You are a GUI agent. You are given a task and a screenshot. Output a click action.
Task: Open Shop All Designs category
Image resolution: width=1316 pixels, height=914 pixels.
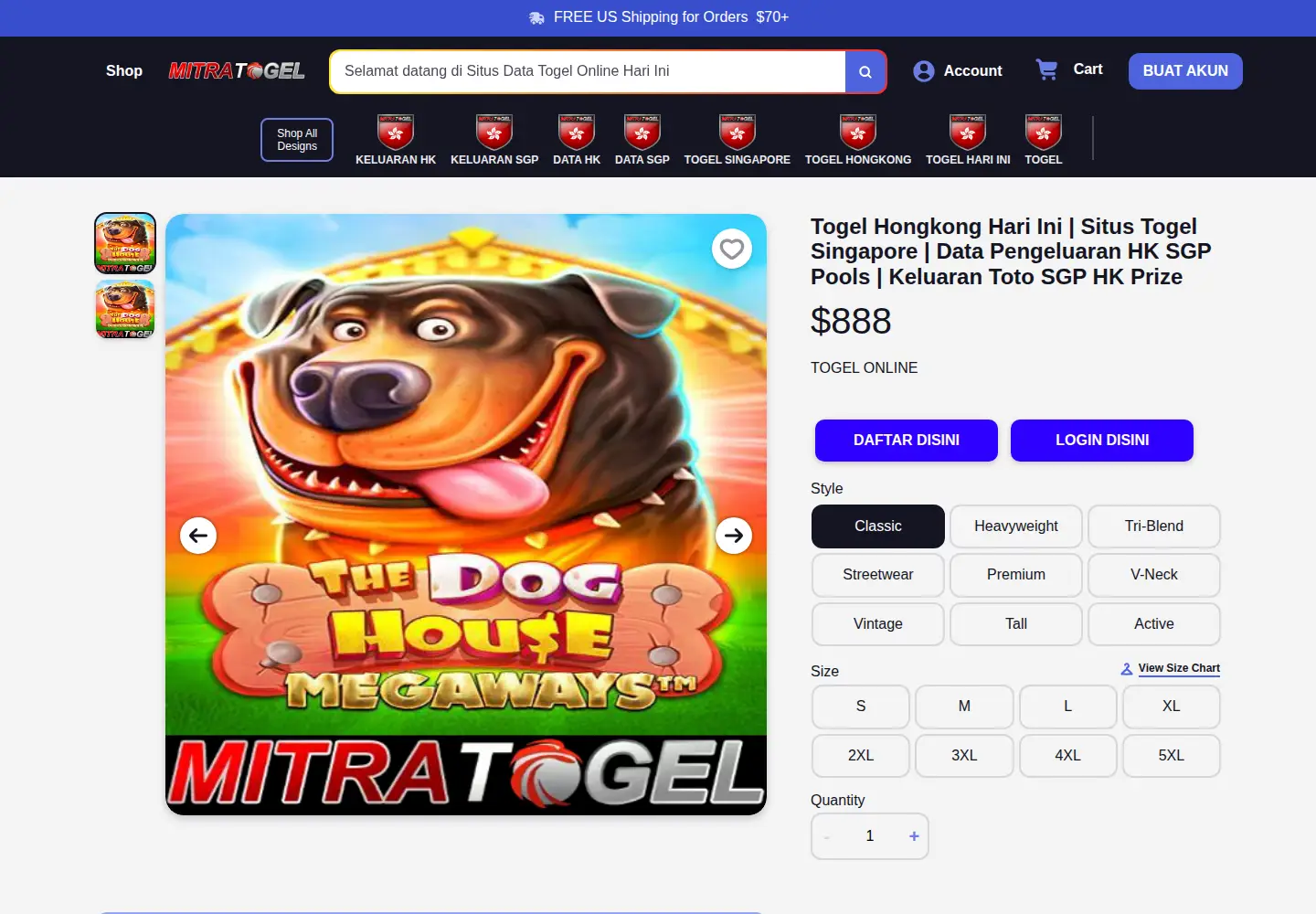coord(297,140)
